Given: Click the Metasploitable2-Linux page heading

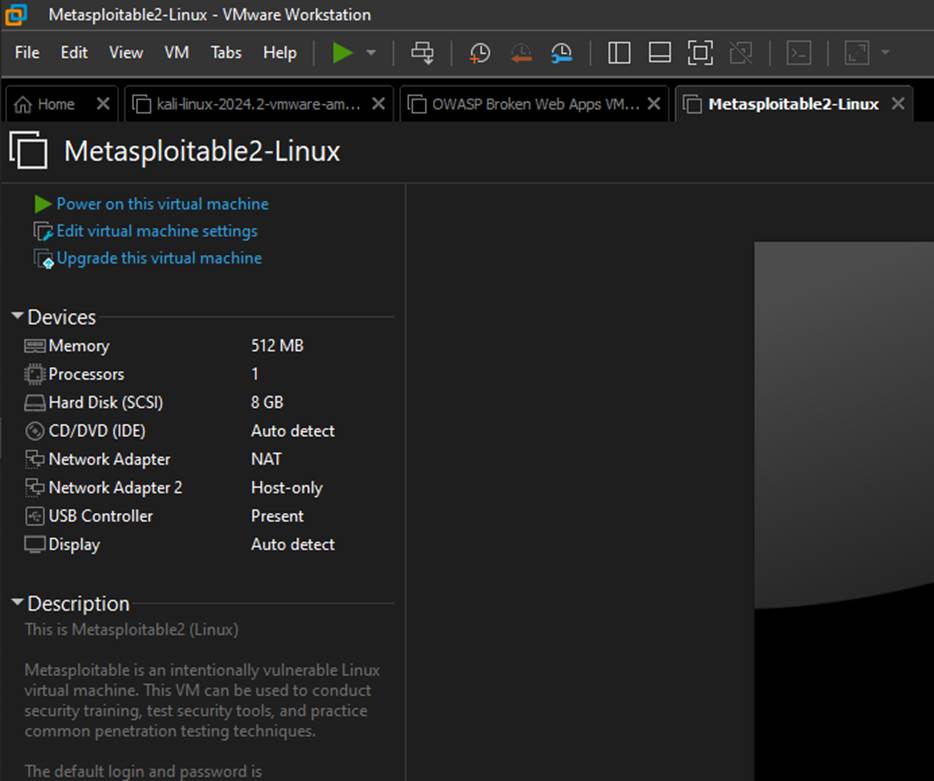Looking at the screenshot, I should 202,151.
